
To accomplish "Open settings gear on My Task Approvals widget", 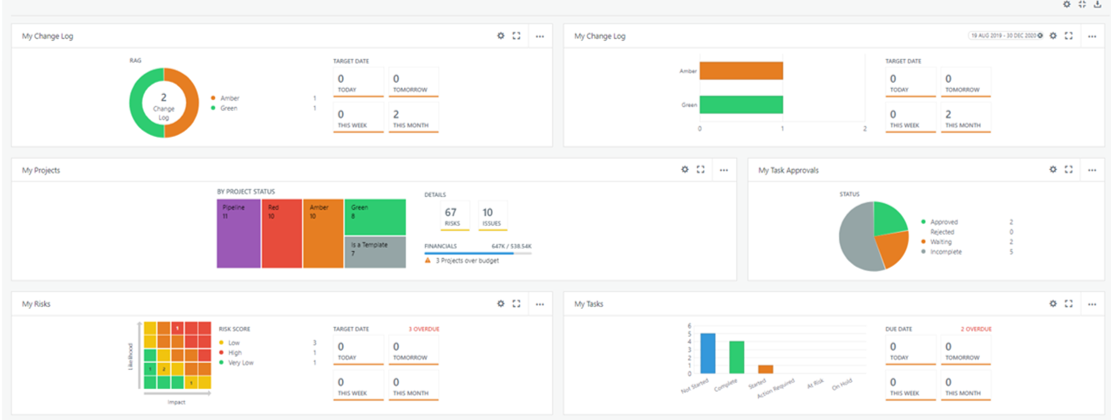I will point(1053,170).
